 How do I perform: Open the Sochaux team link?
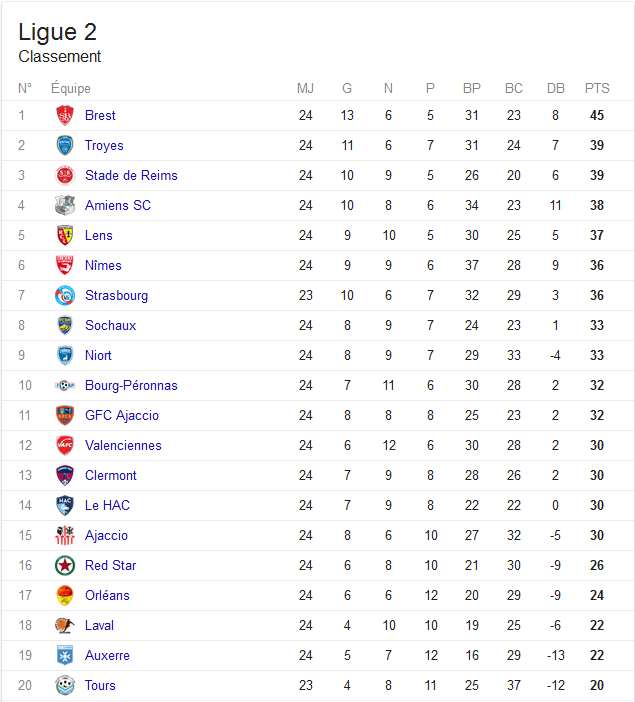[110, 325]
